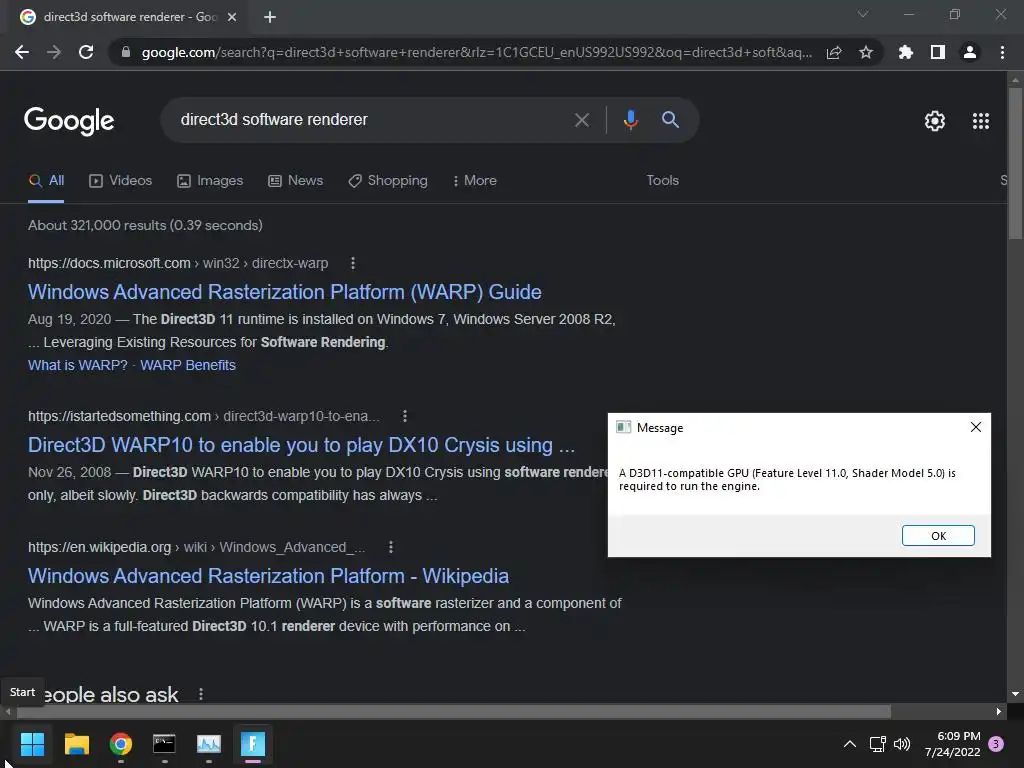This screenshot has height=768, width=1024.
Task: Open the WARP Wikipedia result
Action: 268,576
